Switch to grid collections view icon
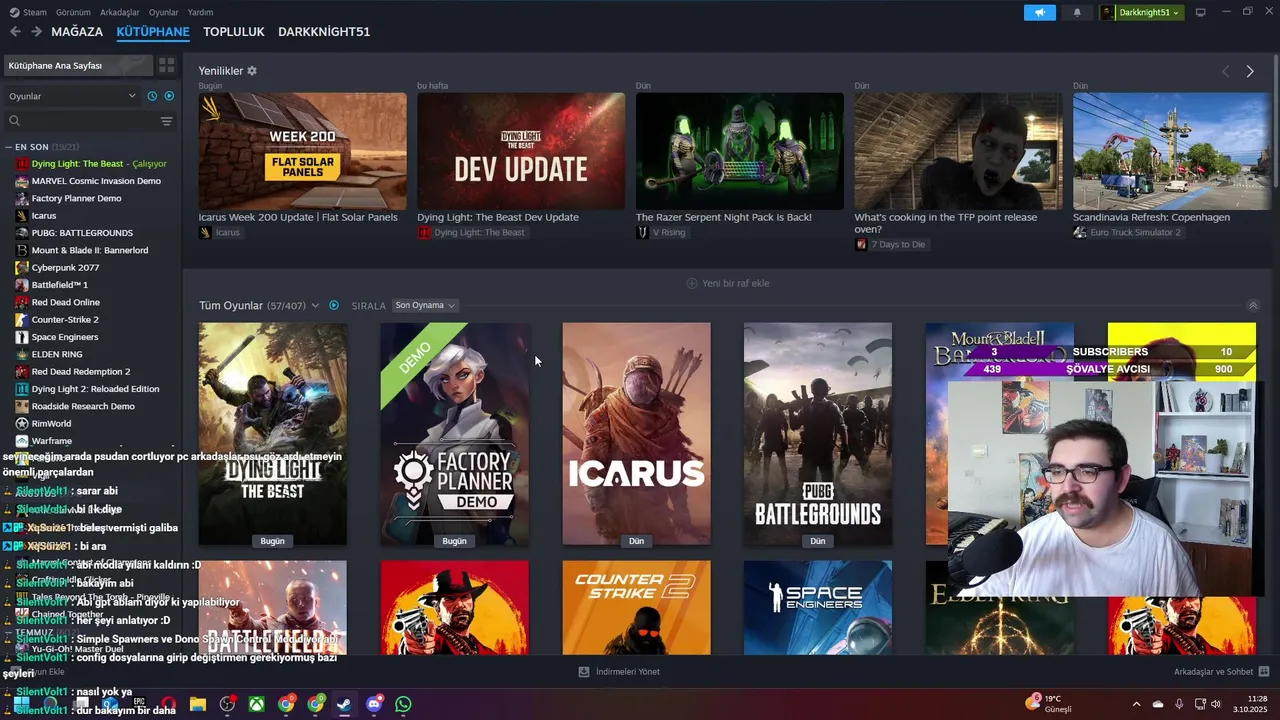The height and width of the screenshot is (720, 1280). tap(166, 65)
